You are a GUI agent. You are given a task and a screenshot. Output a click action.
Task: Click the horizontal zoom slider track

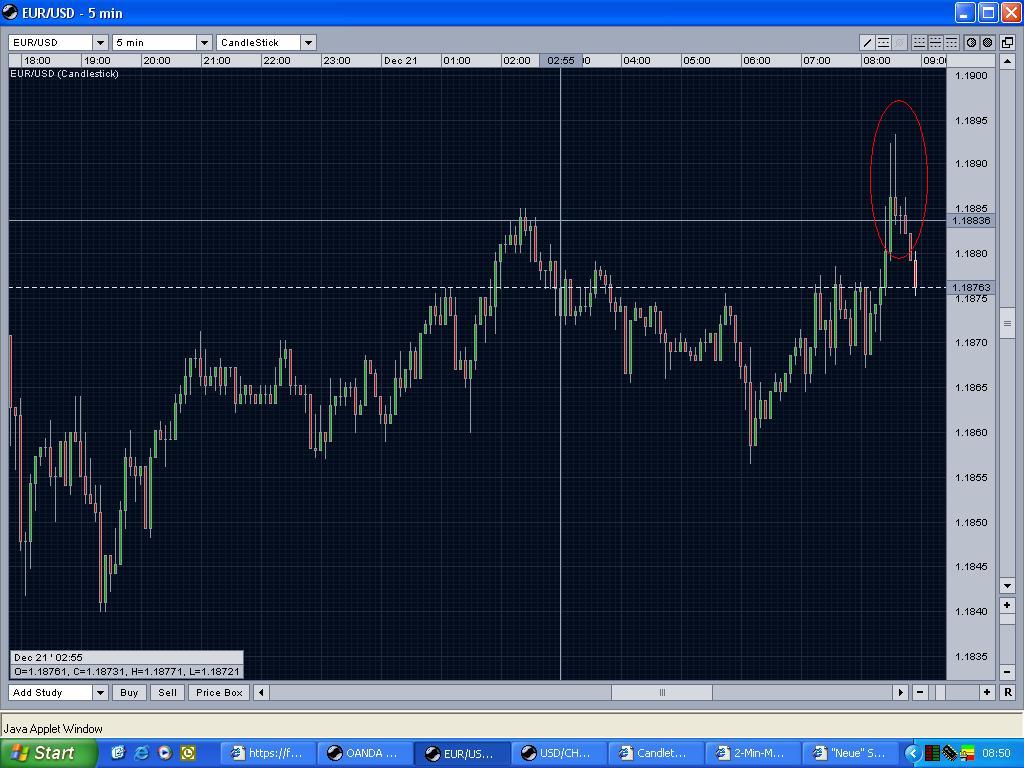[953, 692]
